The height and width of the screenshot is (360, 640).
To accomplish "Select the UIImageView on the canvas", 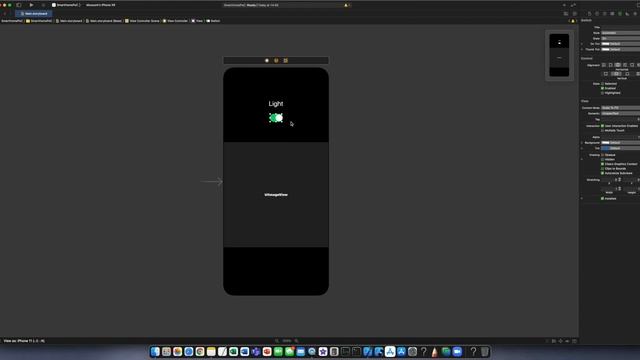I will coord(276,195).
